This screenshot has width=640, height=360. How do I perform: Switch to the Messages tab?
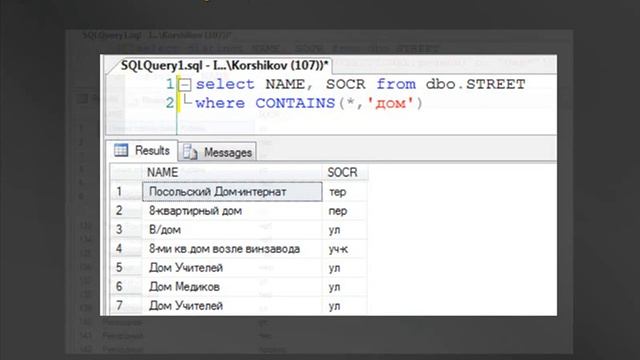pyautogui.click(x=218, y=152)
